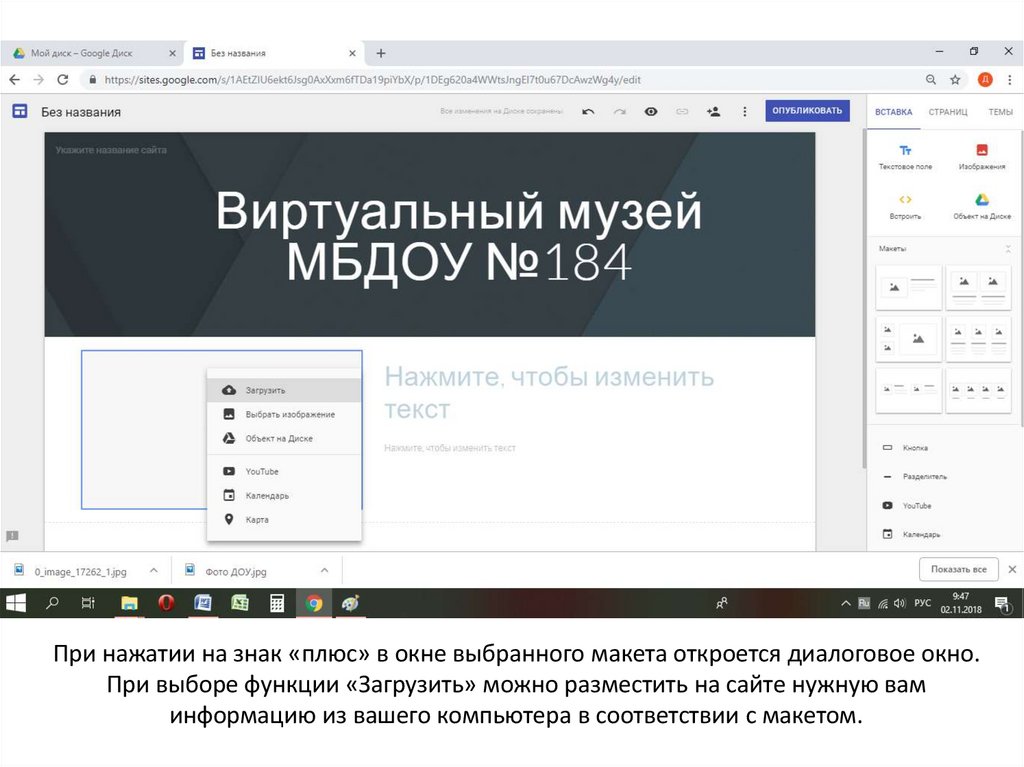The width and height of the screenshot is (1024, 767).
Task: Switch to the ТЕМЫ tab
Action: click(x=1000, y=112)
